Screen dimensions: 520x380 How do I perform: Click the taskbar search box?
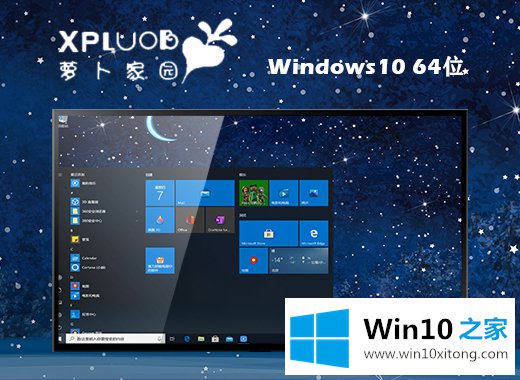[x=115, y=339]
